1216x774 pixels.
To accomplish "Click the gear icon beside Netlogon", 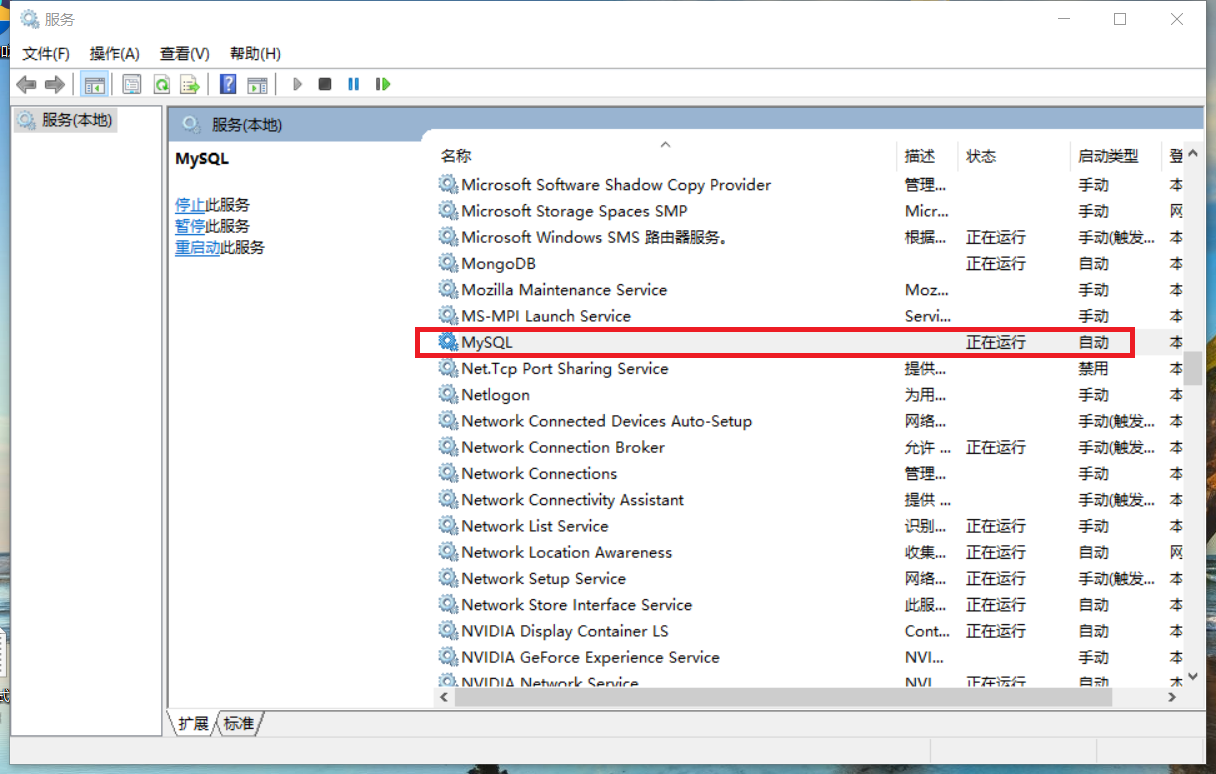I will coord(448,394).
